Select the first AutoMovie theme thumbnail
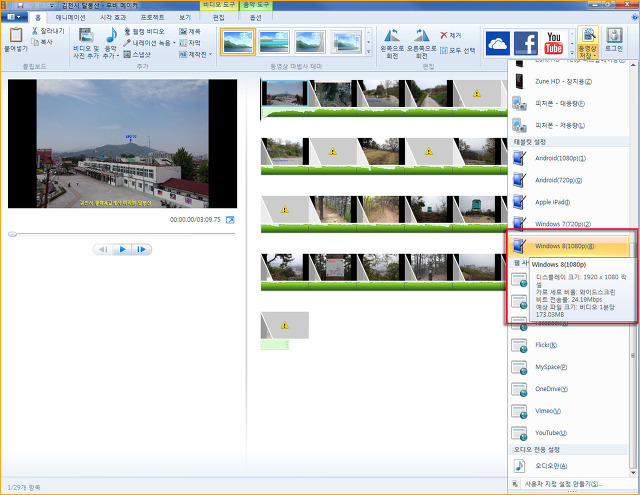The height and width of the screenshot is (495, 640). coord(238,42)
